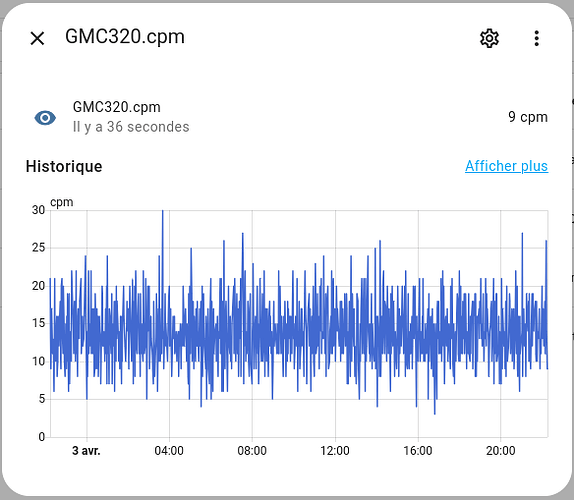Click the cpm unit label above chart
Viewport: 574px width, 500px height.
(x=62, y=202)
